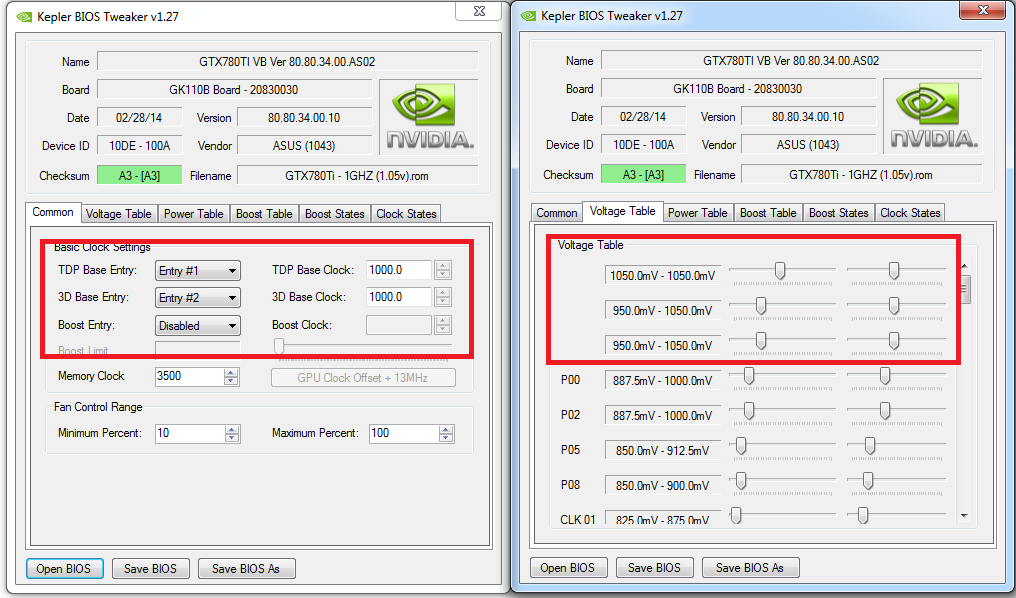The width and height of the screenshot is (1016, 598).
Task: Open Boost States tab in right window
Action: (839, 213)
